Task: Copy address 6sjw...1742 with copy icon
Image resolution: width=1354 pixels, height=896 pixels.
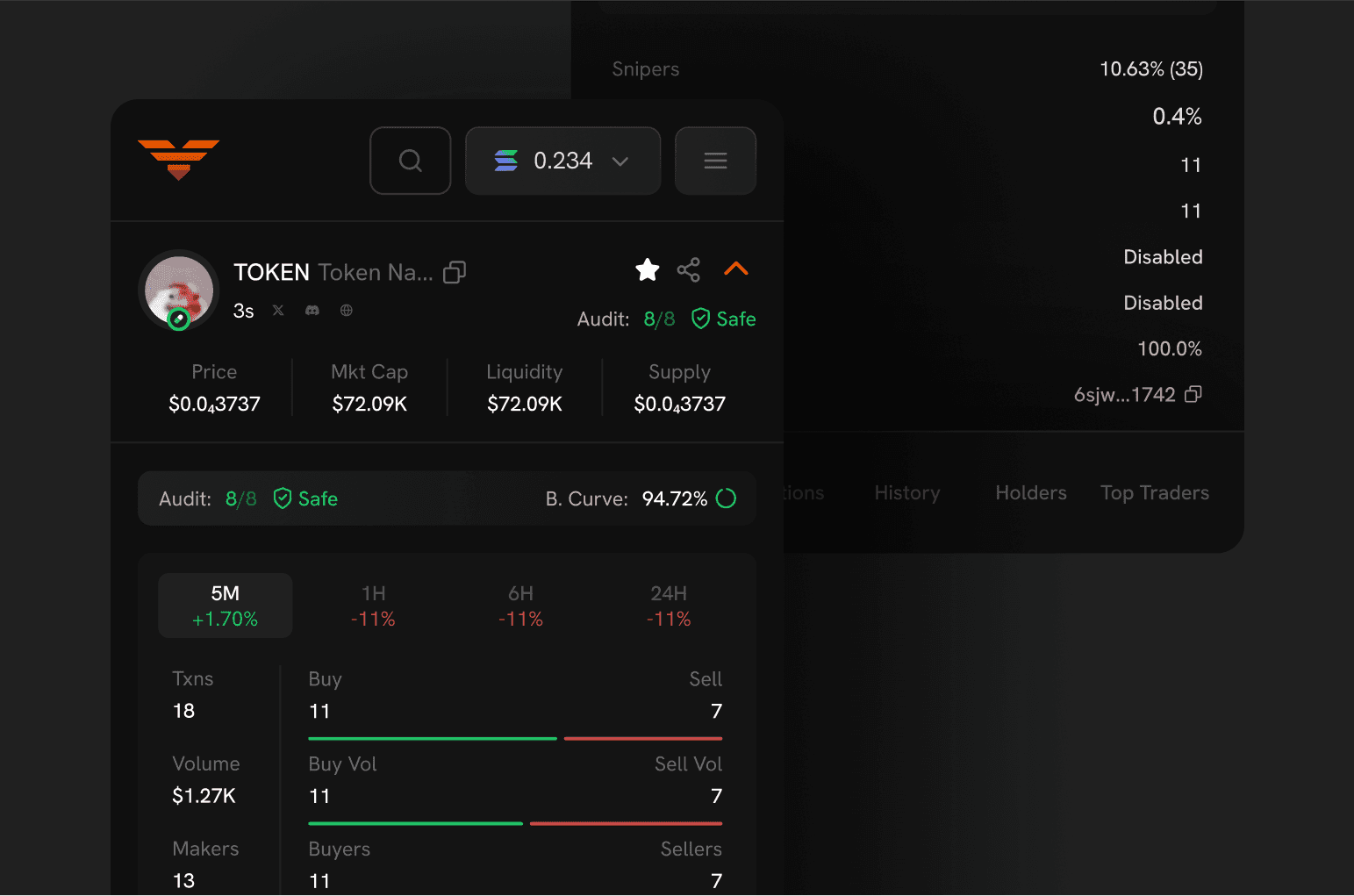Action: [x=1193, y=394]
